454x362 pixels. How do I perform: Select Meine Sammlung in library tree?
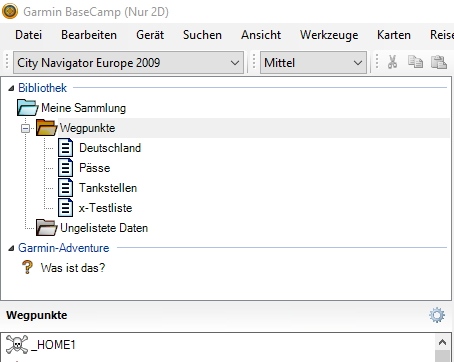point(83,108)
